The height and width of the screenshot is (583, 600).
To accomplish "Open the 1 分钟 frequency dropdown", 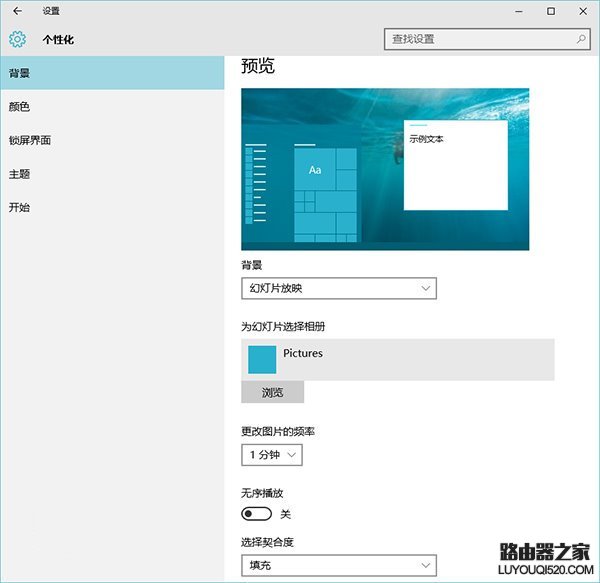I will click(272, 455).
